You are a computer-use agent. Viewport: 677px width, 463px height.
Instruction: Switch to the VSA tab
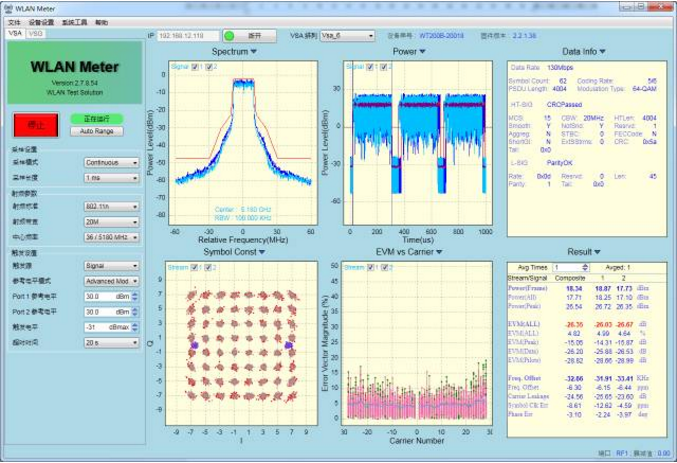15,33
